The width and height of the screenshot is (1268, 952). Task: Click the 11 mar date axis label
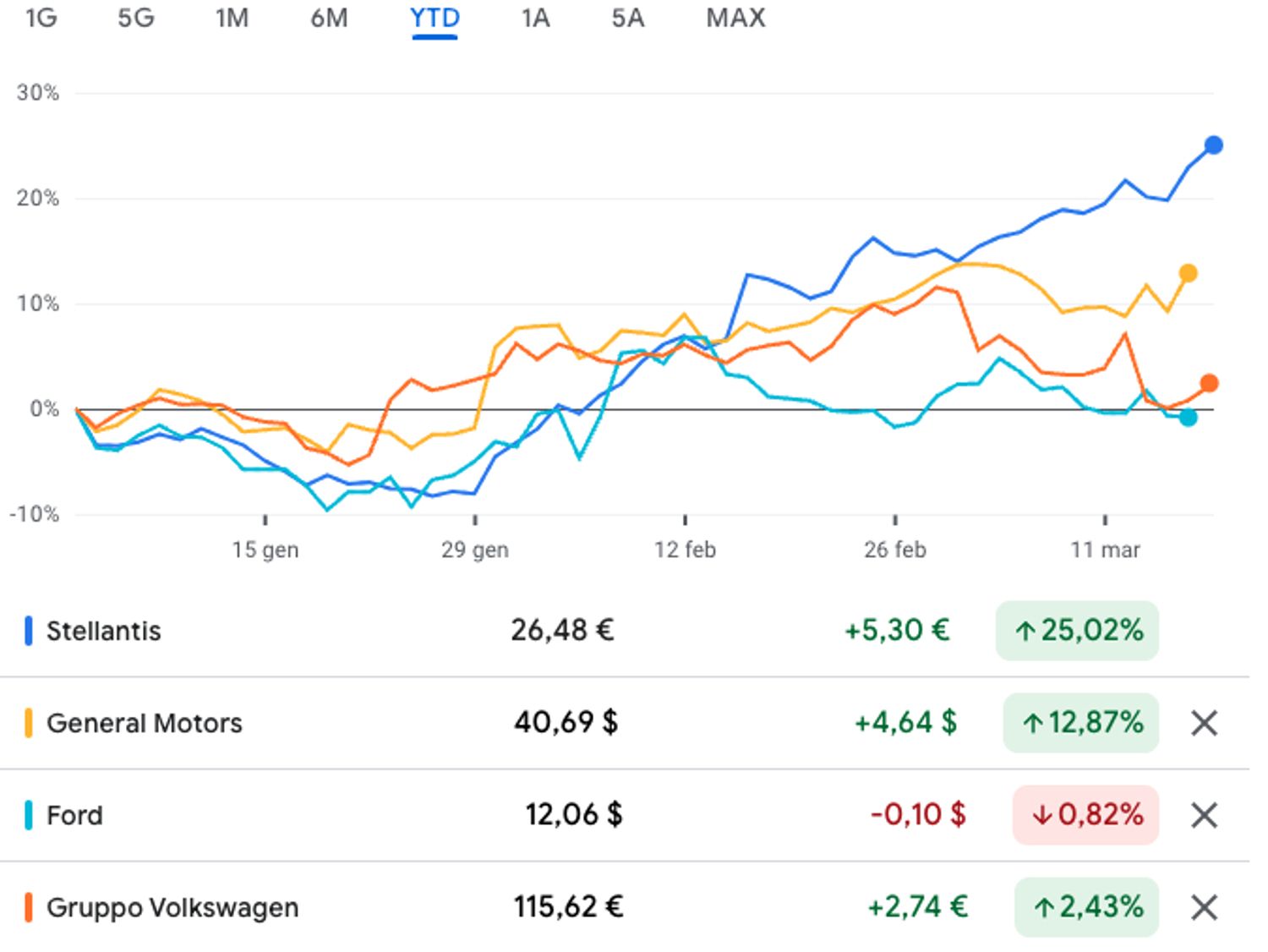click(1105, 550)
